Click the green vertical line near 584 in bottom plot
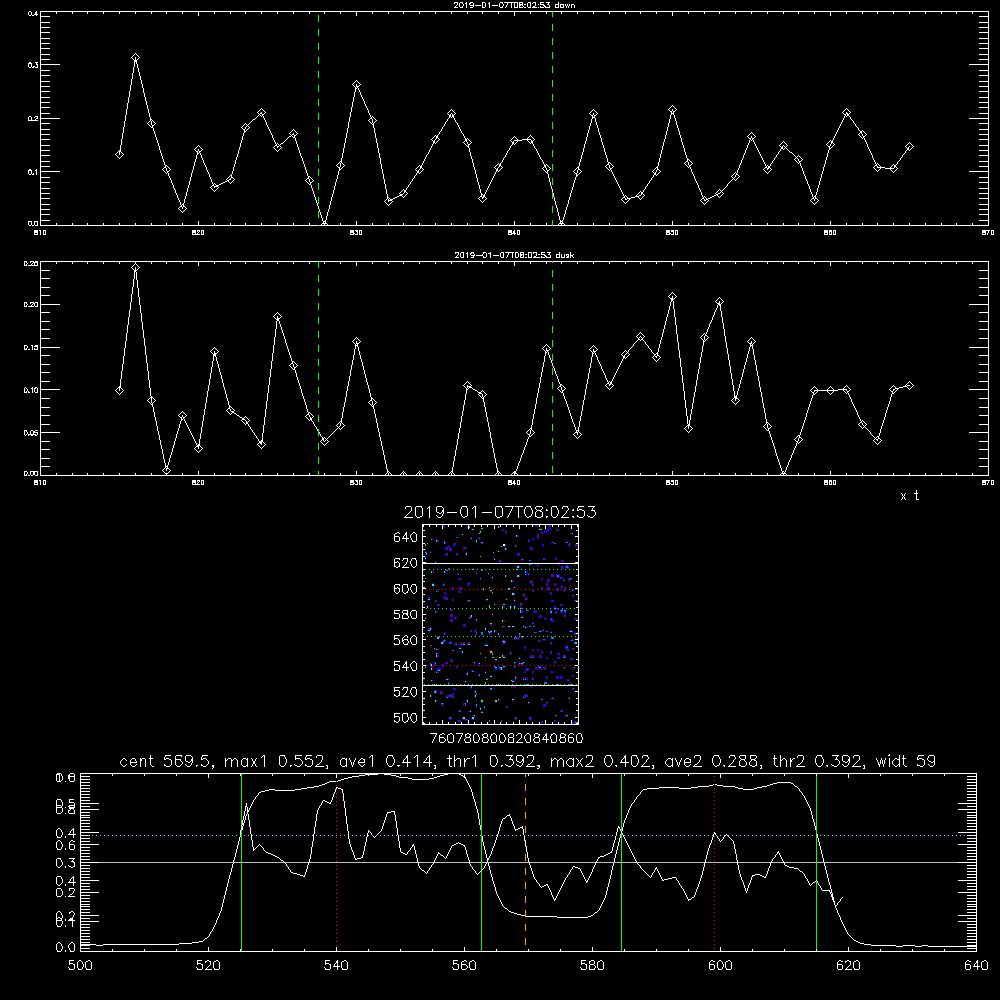The height and width of the screenshot is (1000, 1000). pos(621,861)
